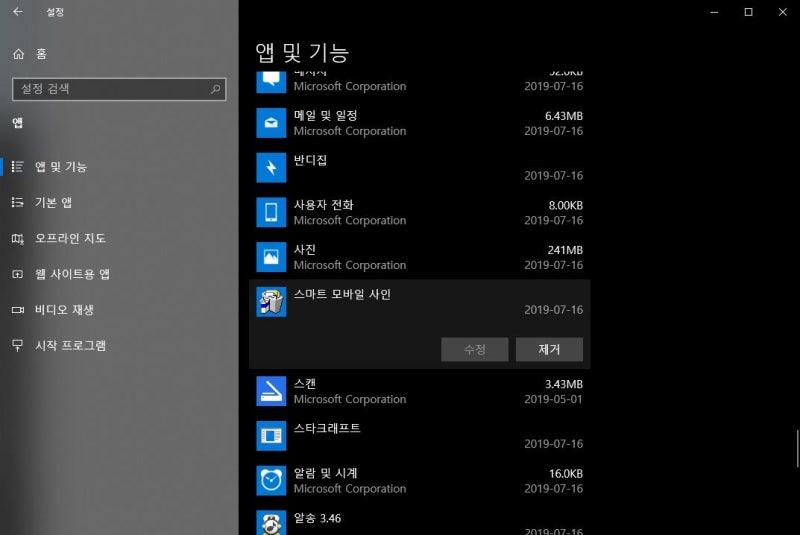Open 시작 프로그램 settings page
This screenshot has width=800, height=535.
click(70, 346)
